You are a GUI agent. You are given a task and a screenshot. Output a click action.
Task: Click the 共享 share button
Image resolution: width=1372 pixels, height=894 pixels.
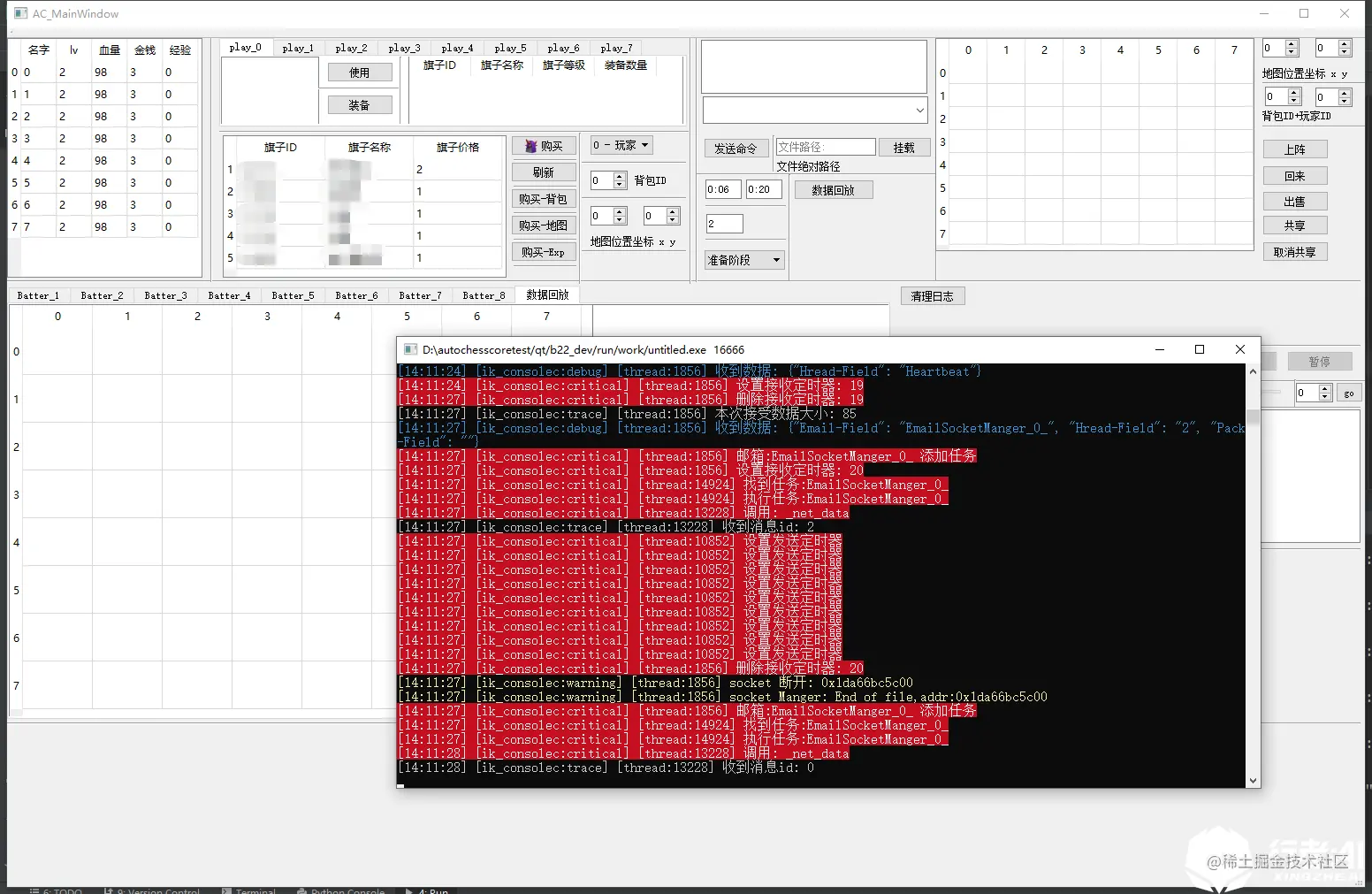(x=1295, y=225)
